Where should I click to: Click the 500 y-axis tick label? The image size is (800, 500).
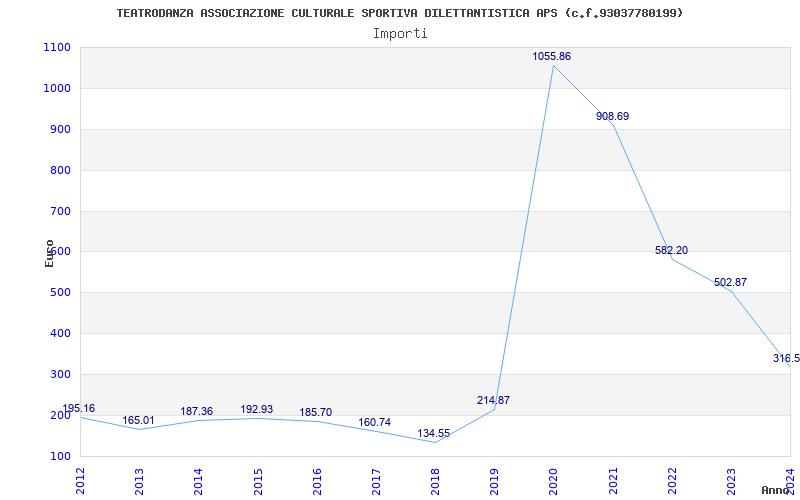click(60, 293)
